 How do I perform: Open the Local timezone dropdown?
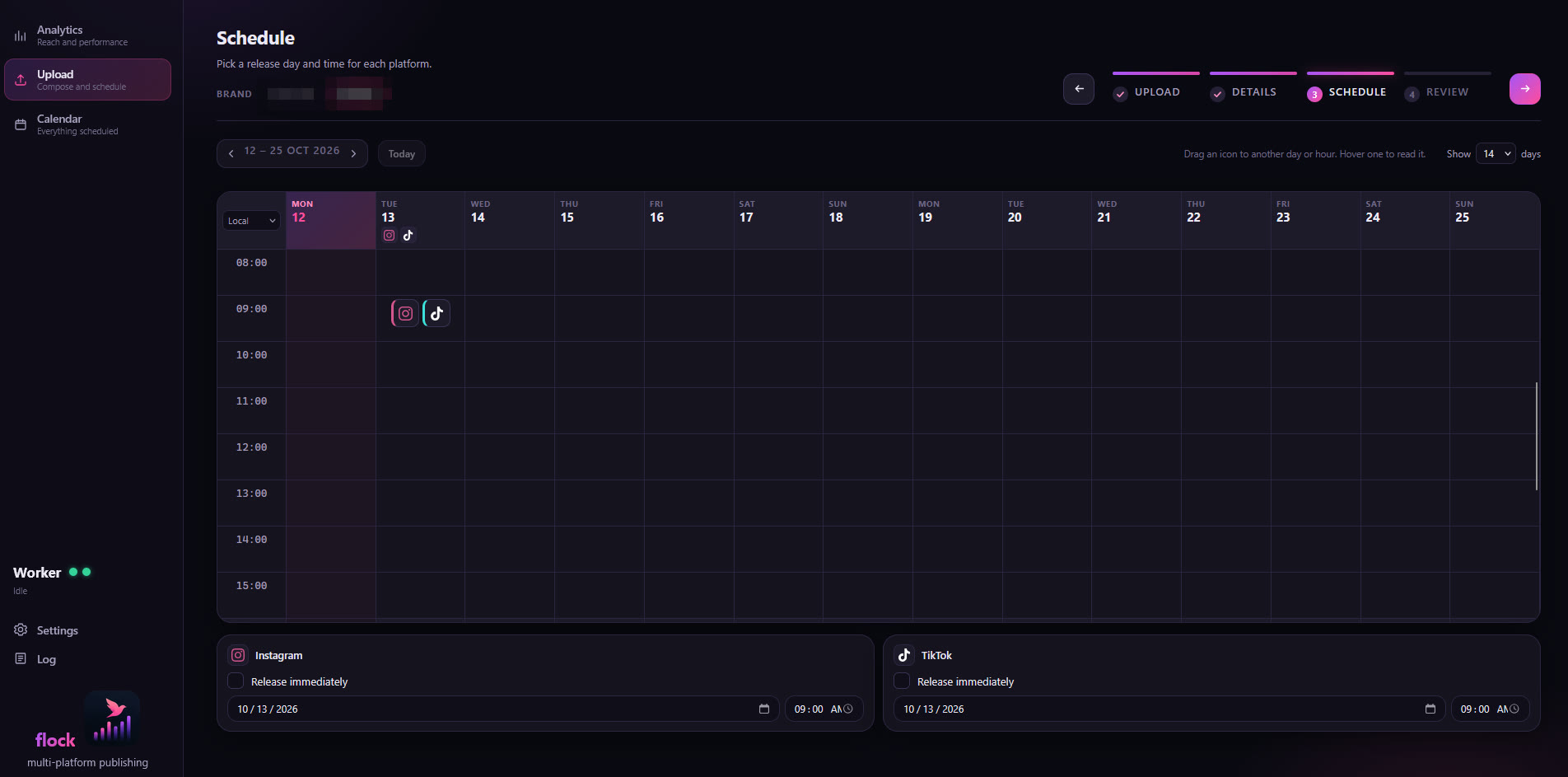click(252, 221)
